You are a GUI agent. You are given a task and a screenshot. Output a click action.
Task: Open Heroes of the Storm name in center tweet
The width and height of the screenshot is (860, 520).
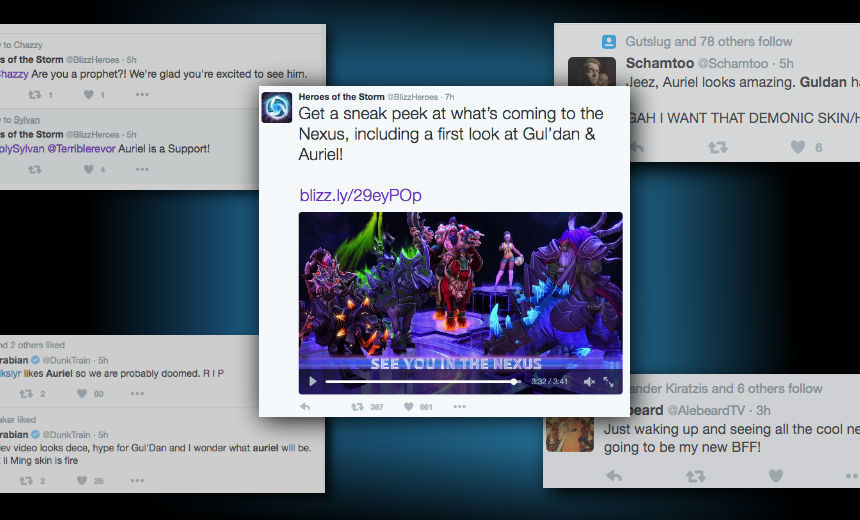[x=341, y=97]
